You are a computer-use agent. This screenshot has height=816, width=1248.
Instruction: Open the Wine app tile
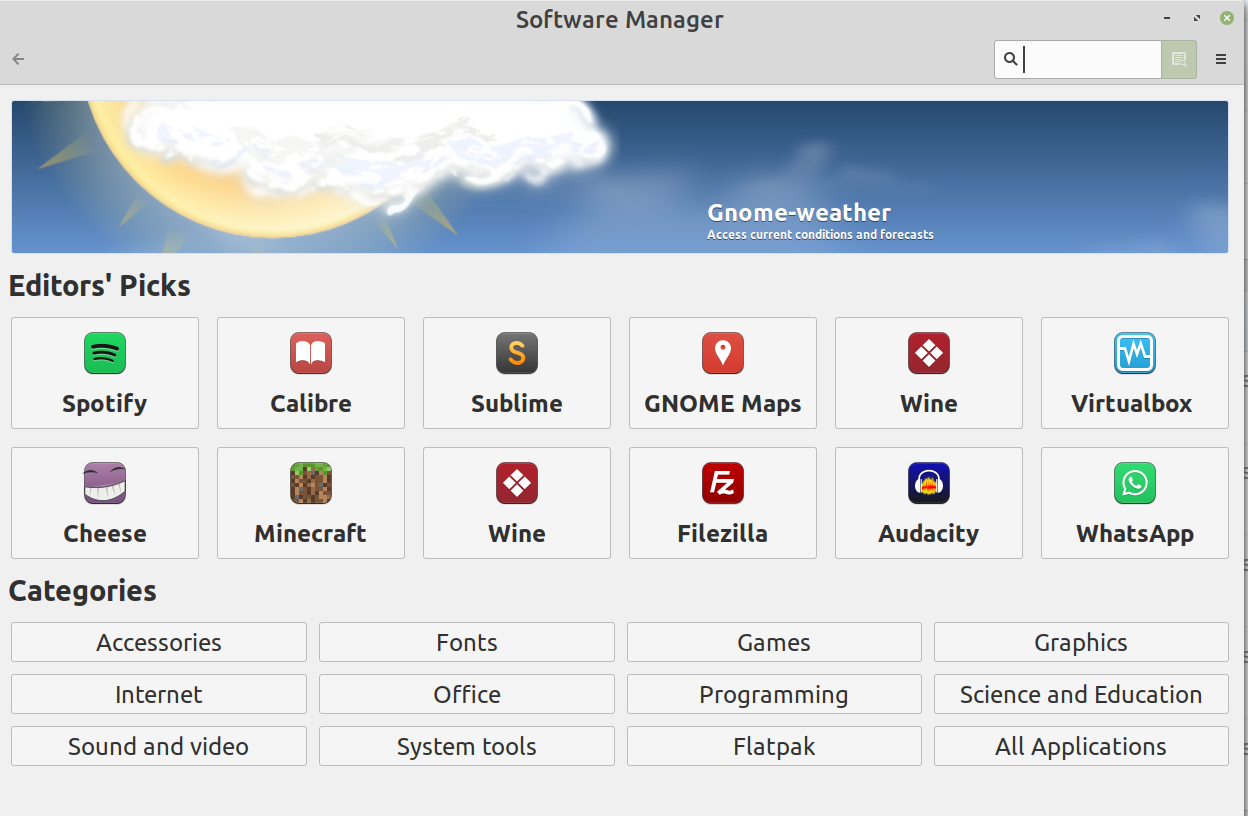point(928,373)
